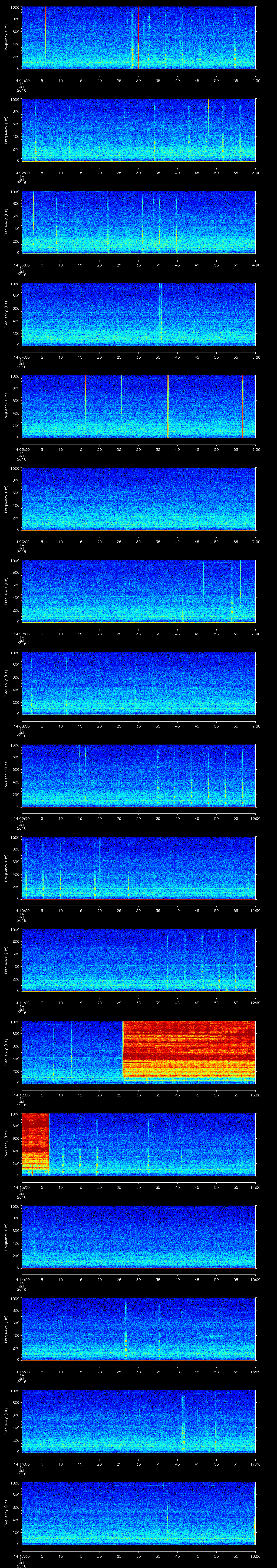Screen dimensions: 277x1568
Task: Click the 13:00 end time axis label
Action: pyautogui.click(x=255, y=1095)
